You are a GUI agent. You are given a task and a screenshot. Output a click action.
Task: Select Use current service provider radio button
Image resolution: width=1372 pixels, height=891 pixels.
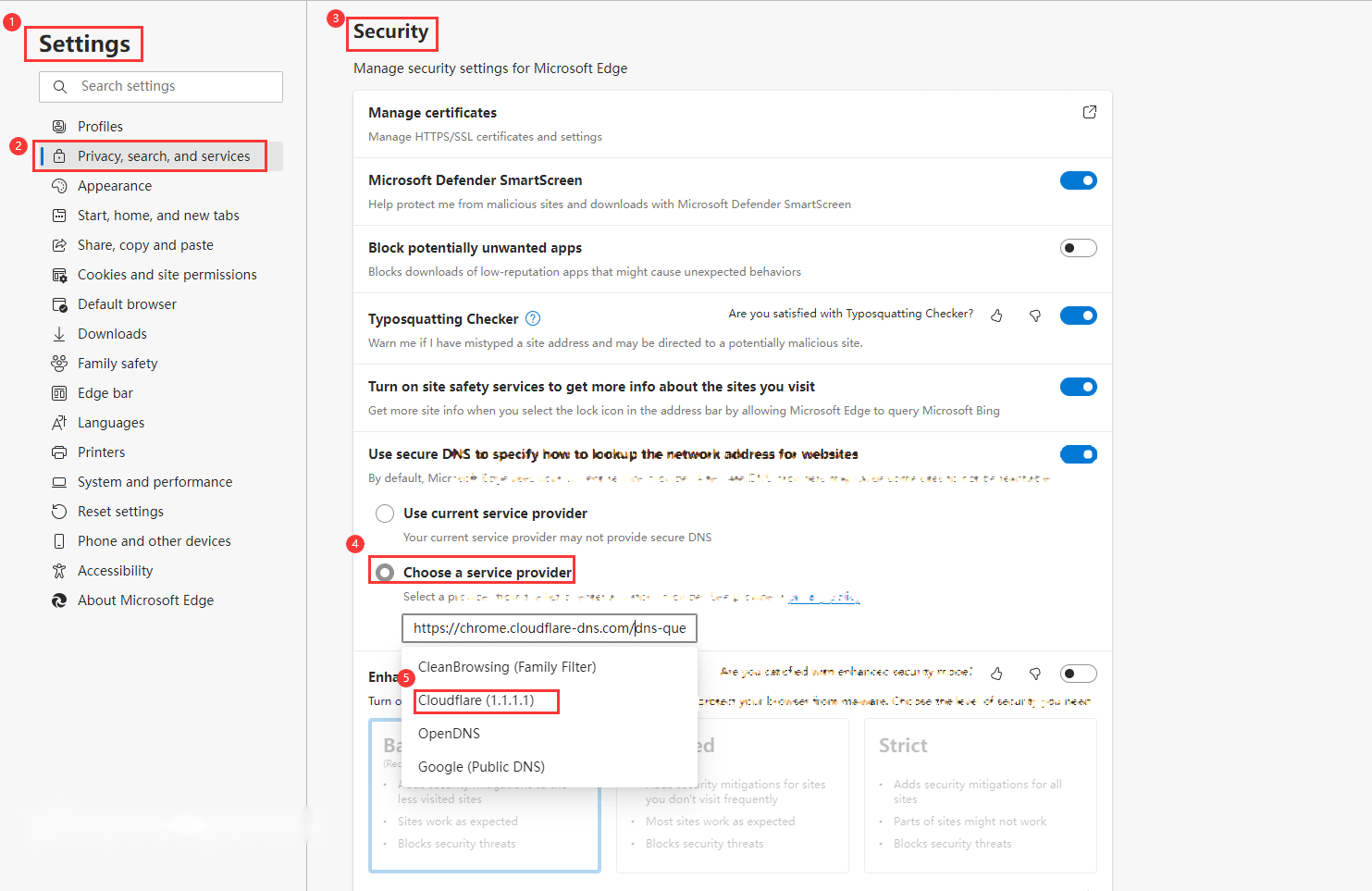click(x=385, y=514)
